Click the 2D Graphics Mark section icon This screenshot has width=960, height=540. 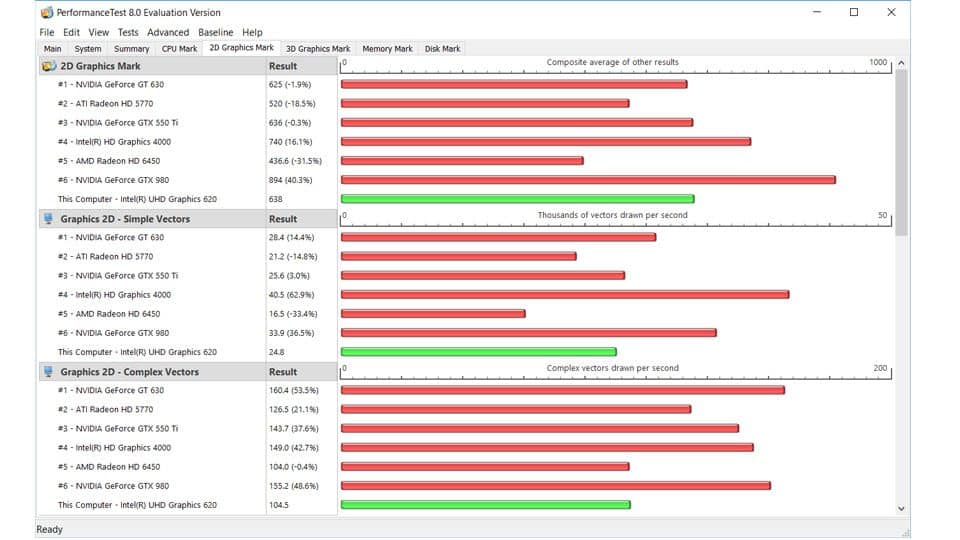(x=48, y=66)
